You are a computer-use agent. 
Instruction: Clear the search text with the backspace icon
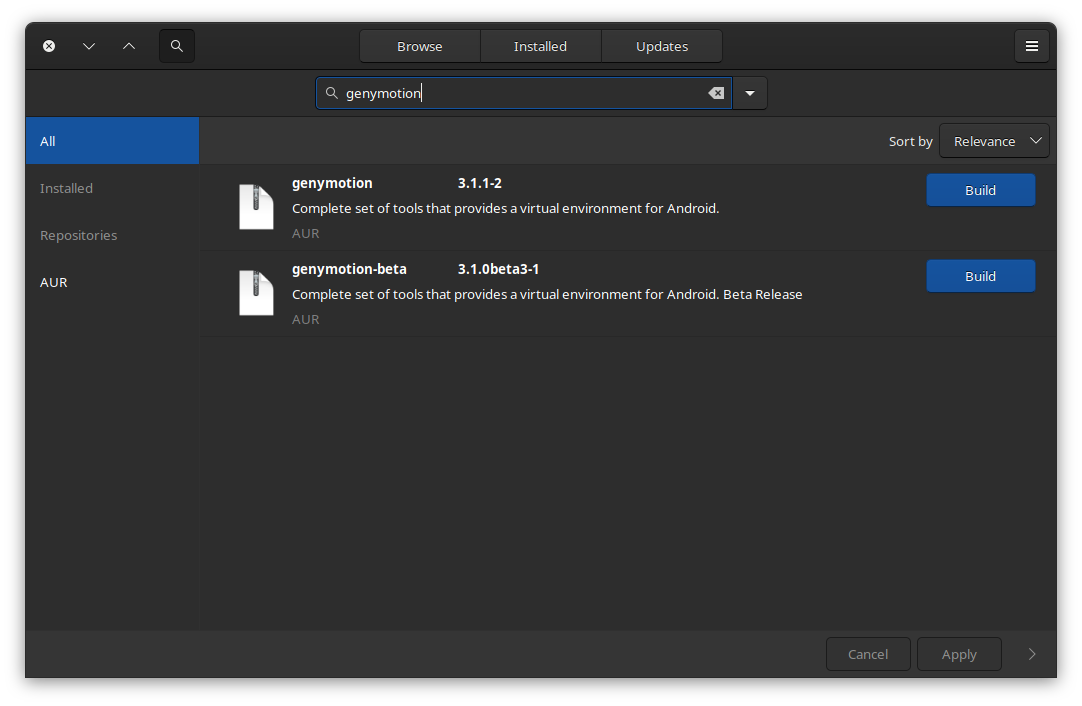(716, 93)
